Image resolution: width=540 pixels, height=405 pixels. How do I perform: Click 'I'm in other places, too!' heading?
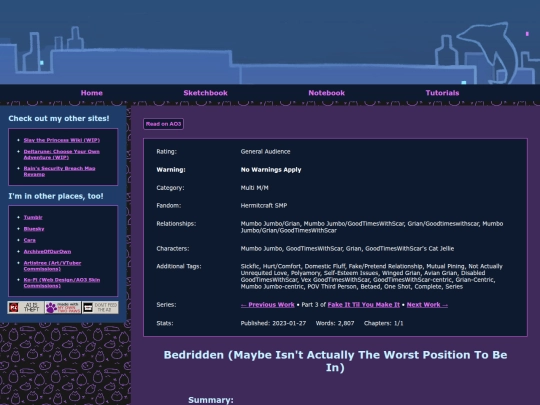point(56,196)
